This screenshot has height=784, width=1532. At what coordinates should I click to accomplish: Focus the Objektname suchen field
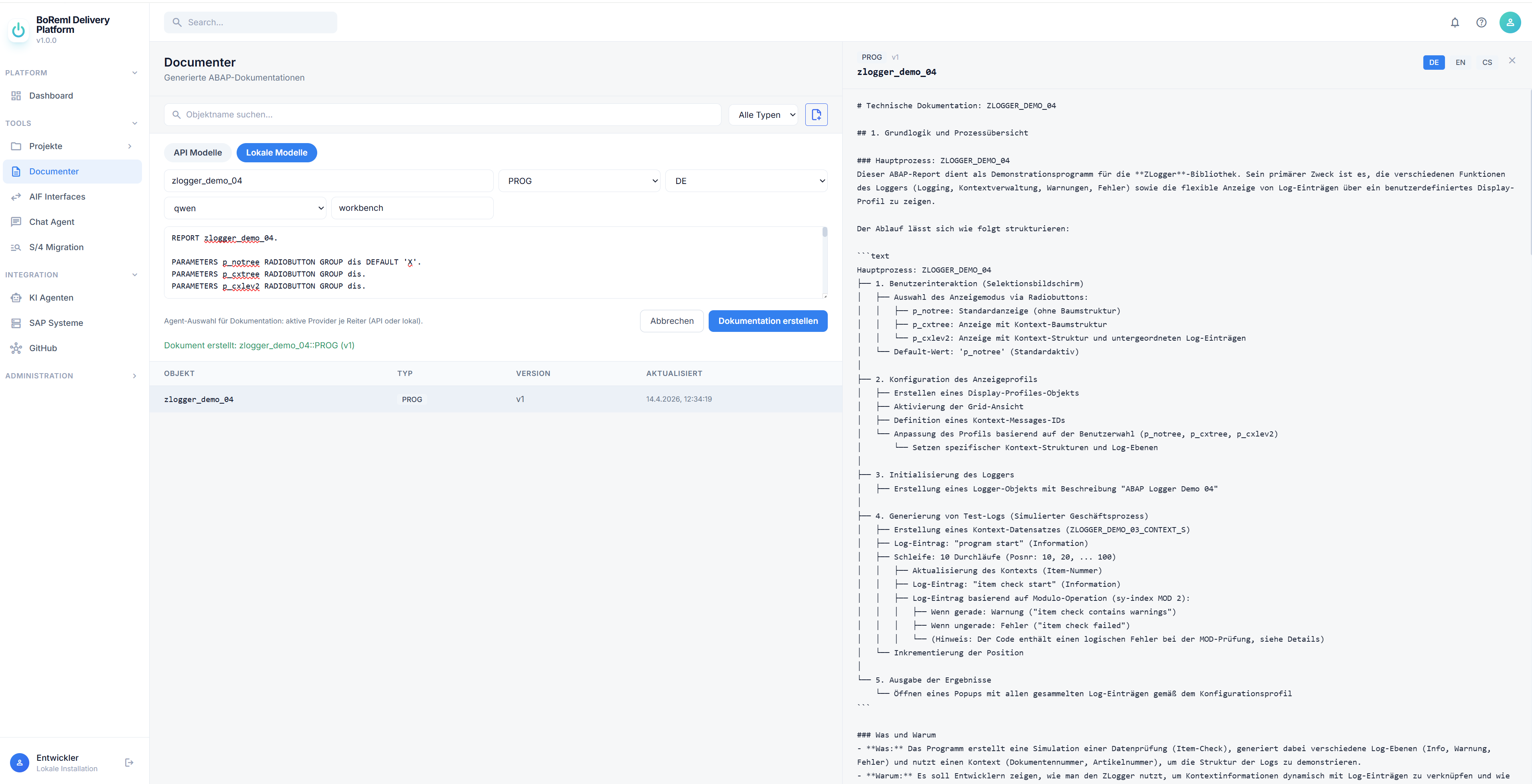point(442,115)
